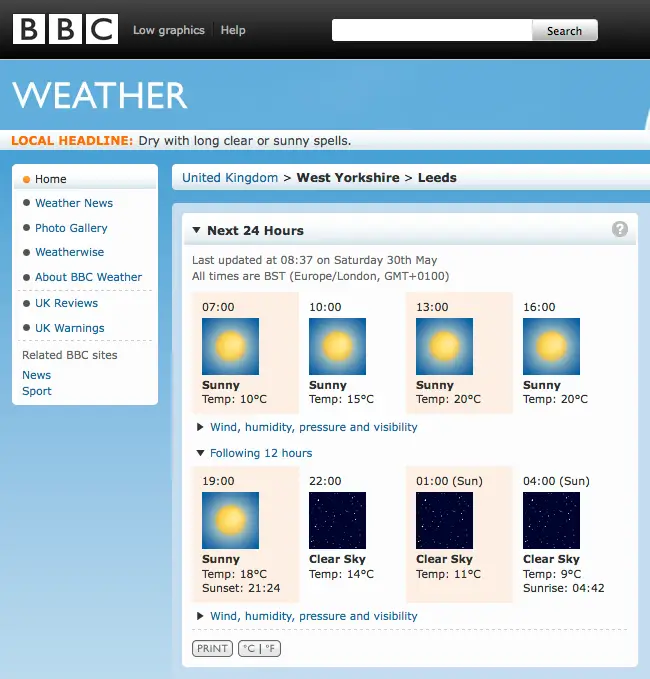Open Weather News in the sidebar

74,203
